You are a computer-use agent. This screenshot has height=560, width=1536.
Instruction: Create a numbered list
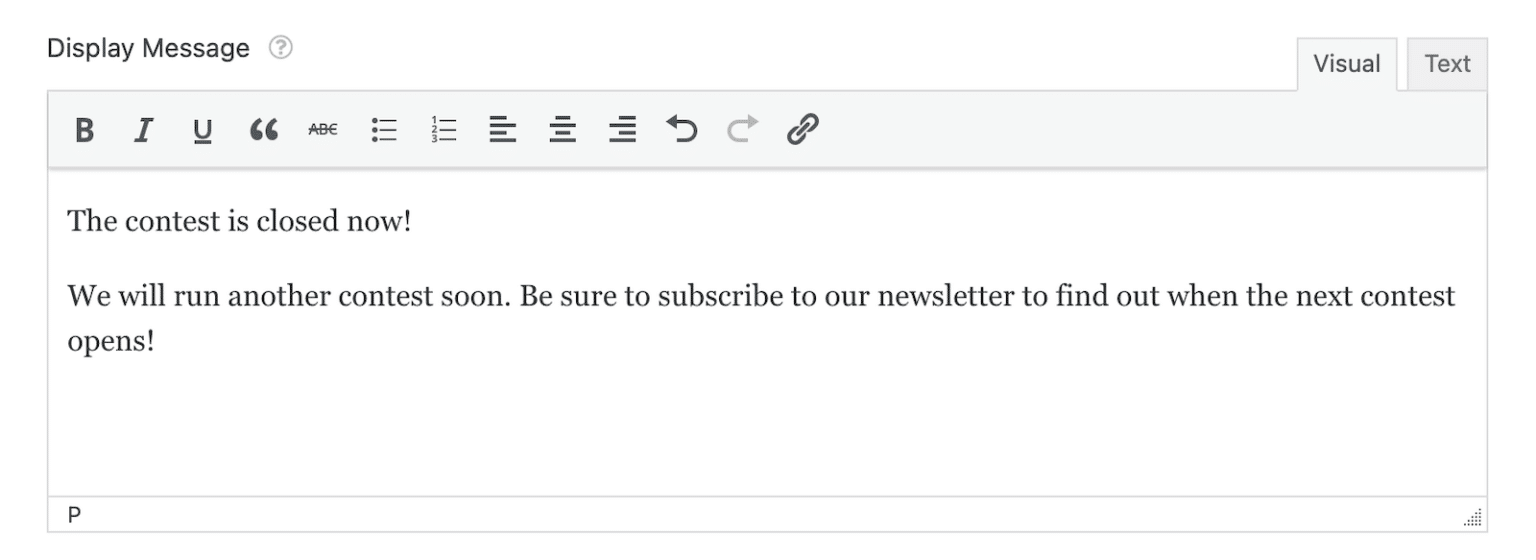click(443, 130)
